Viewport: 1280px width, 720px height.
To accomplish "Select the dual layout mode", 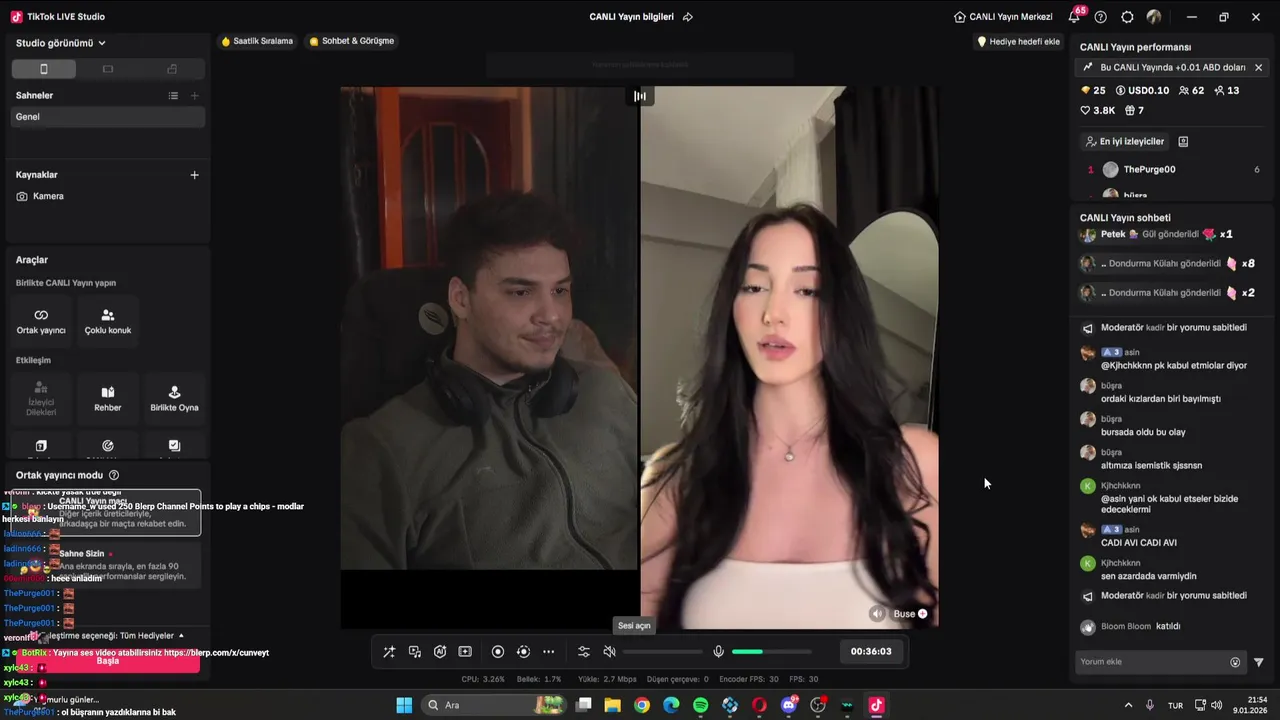I will click(x=172, y=69).
